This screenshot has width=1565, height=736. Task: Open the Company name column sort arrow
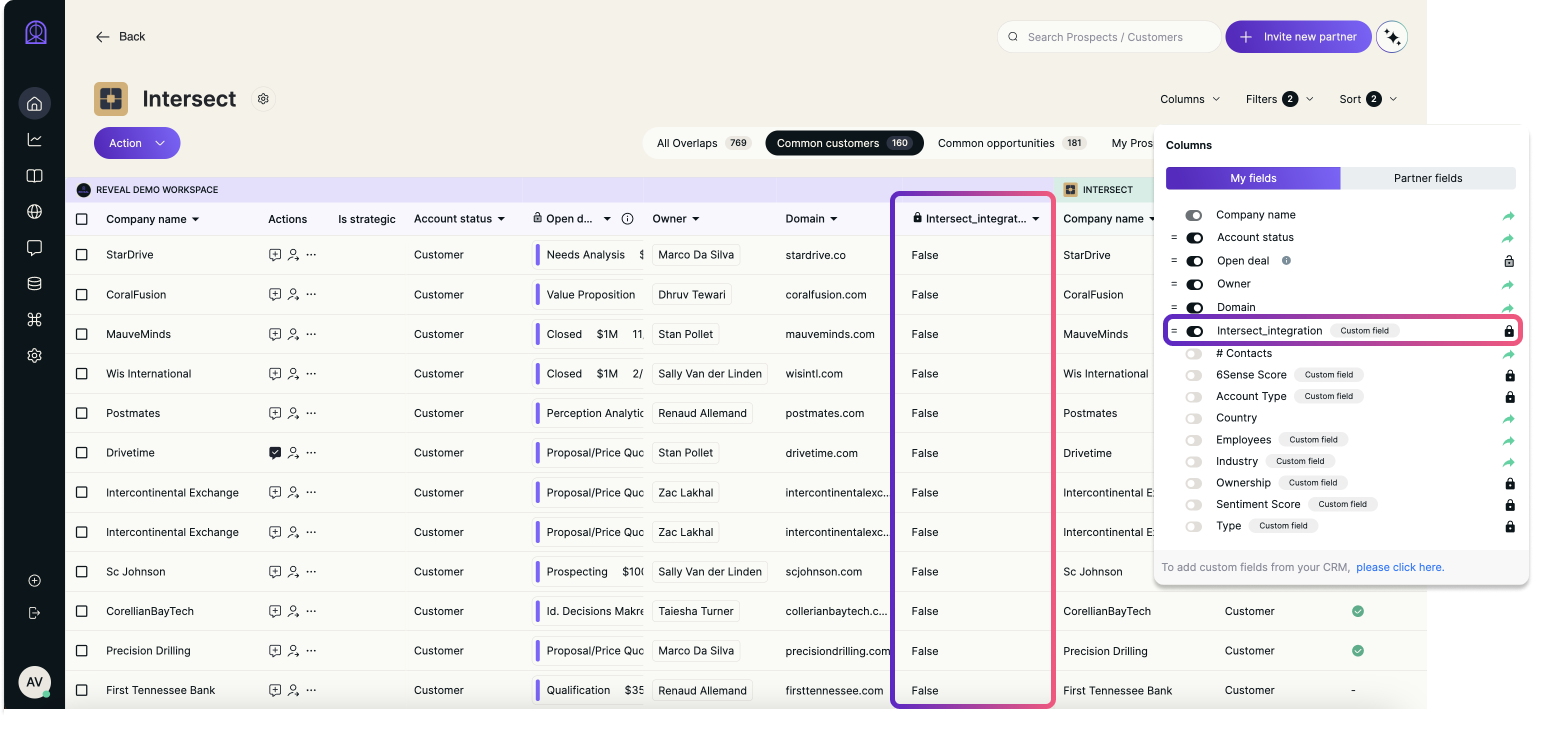[x=196, y=219]
